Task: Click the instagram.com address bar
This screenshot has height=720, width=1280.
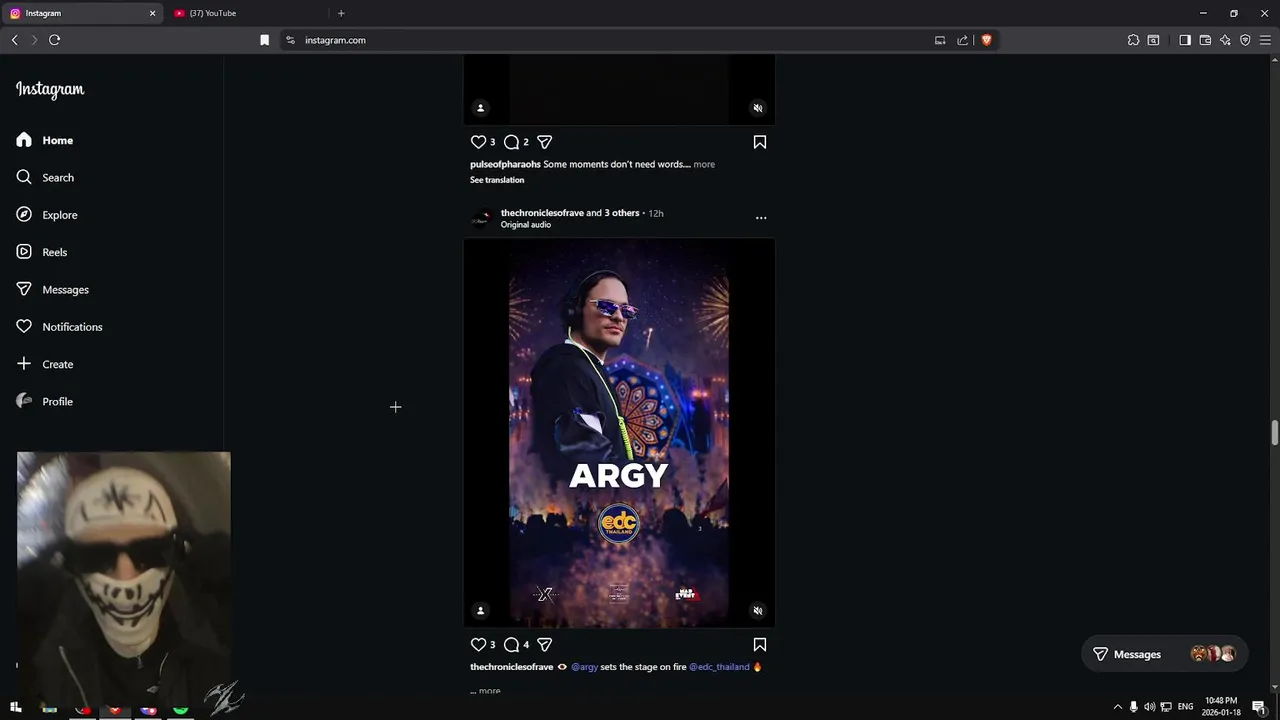Action: click(640, 40)
